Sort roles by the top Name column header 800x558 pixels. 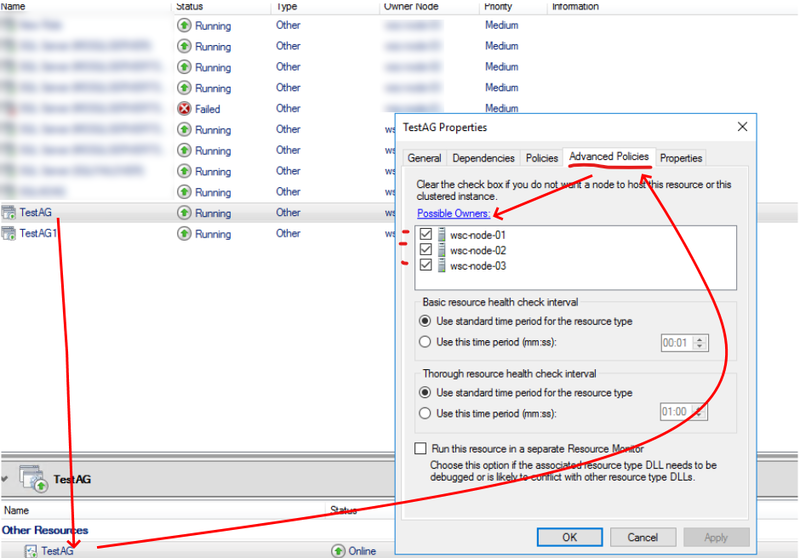click(13, 6)
